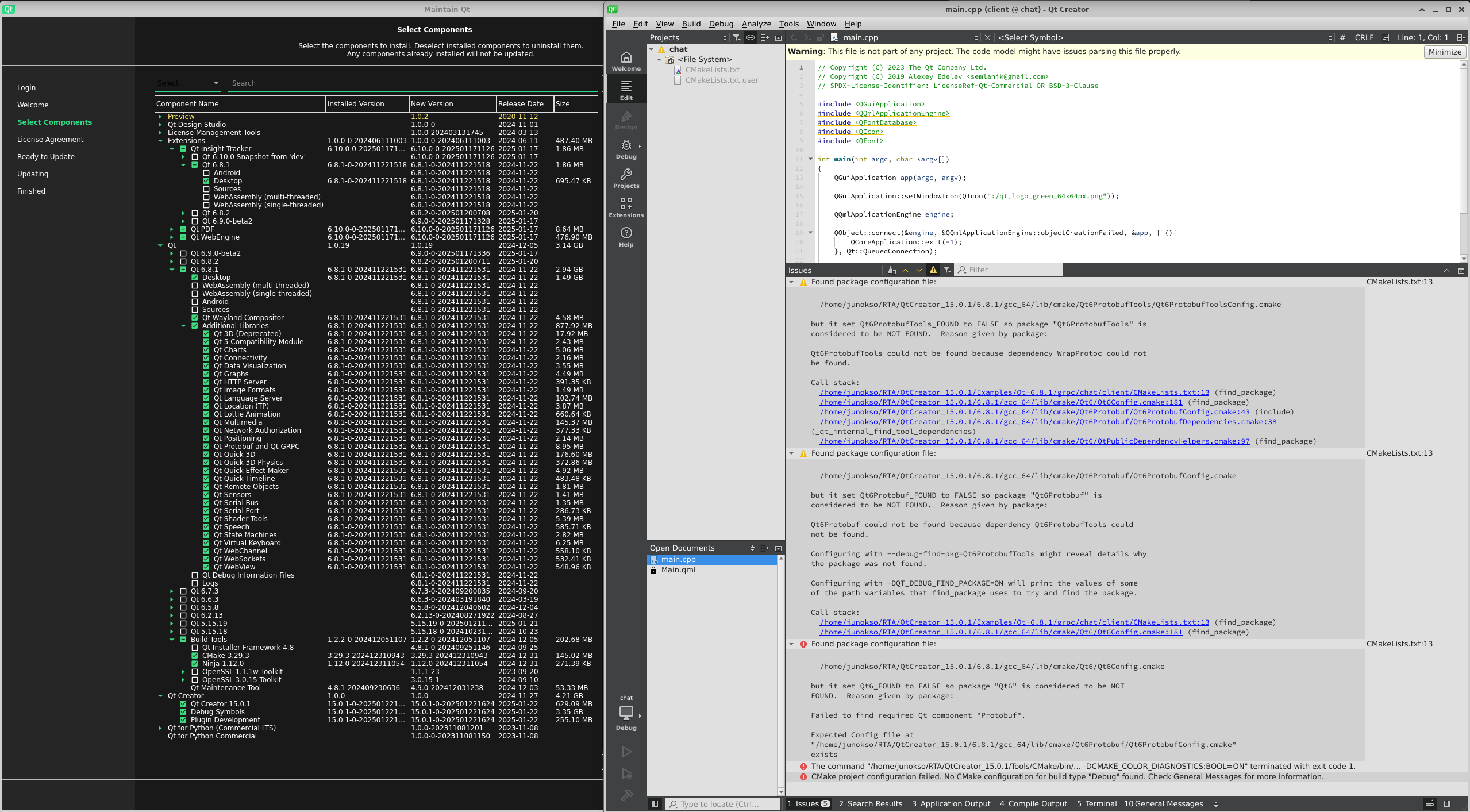Open Help mode in Qt Creator sidebar
The image size is (1470, 812).
[x=626, y=237]
